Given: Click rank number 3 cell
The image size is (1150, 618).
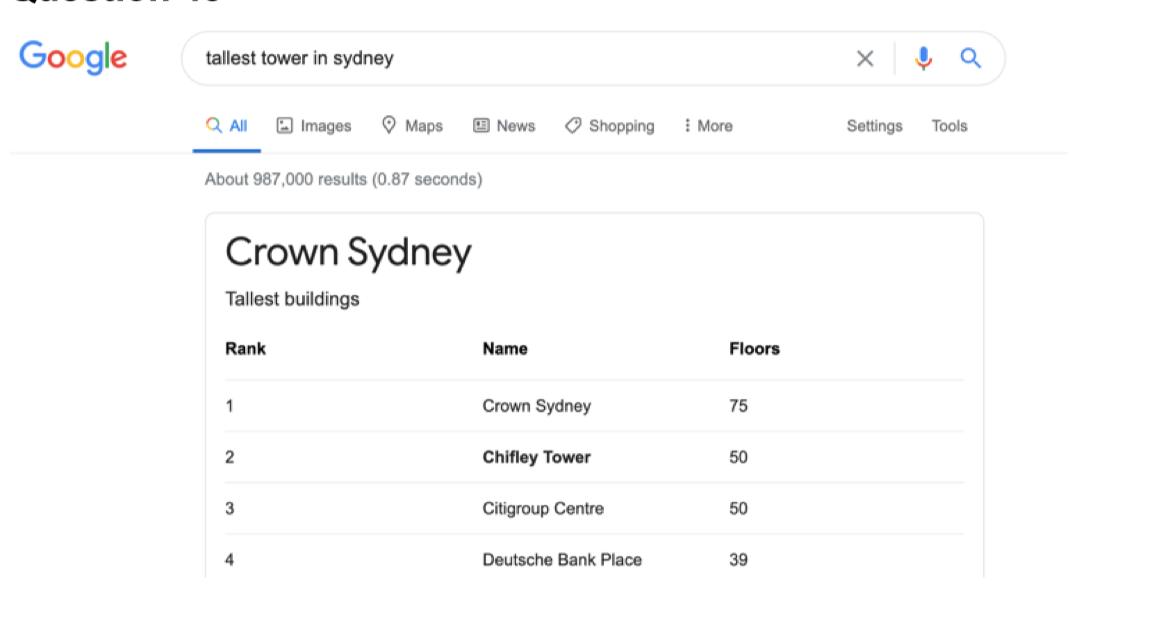Looking at the screenshot, I should (230, 509).
